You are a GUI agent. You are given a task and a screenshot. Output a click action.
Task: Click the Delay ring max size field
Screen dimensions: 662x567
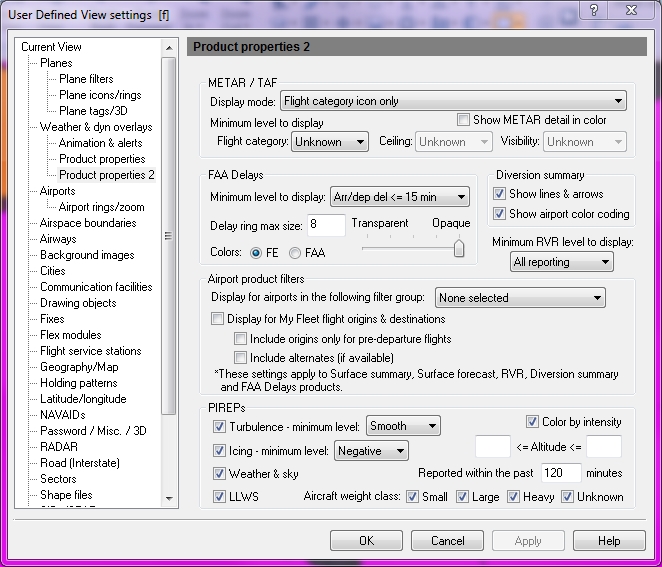pos(326,225)
